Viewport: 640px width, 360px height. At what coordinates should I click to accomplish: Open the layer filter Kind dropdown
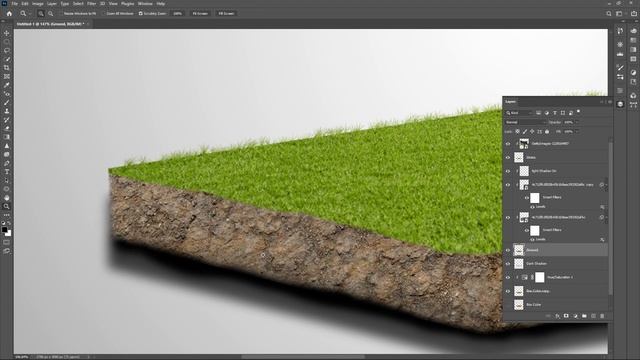click(519, 113)
